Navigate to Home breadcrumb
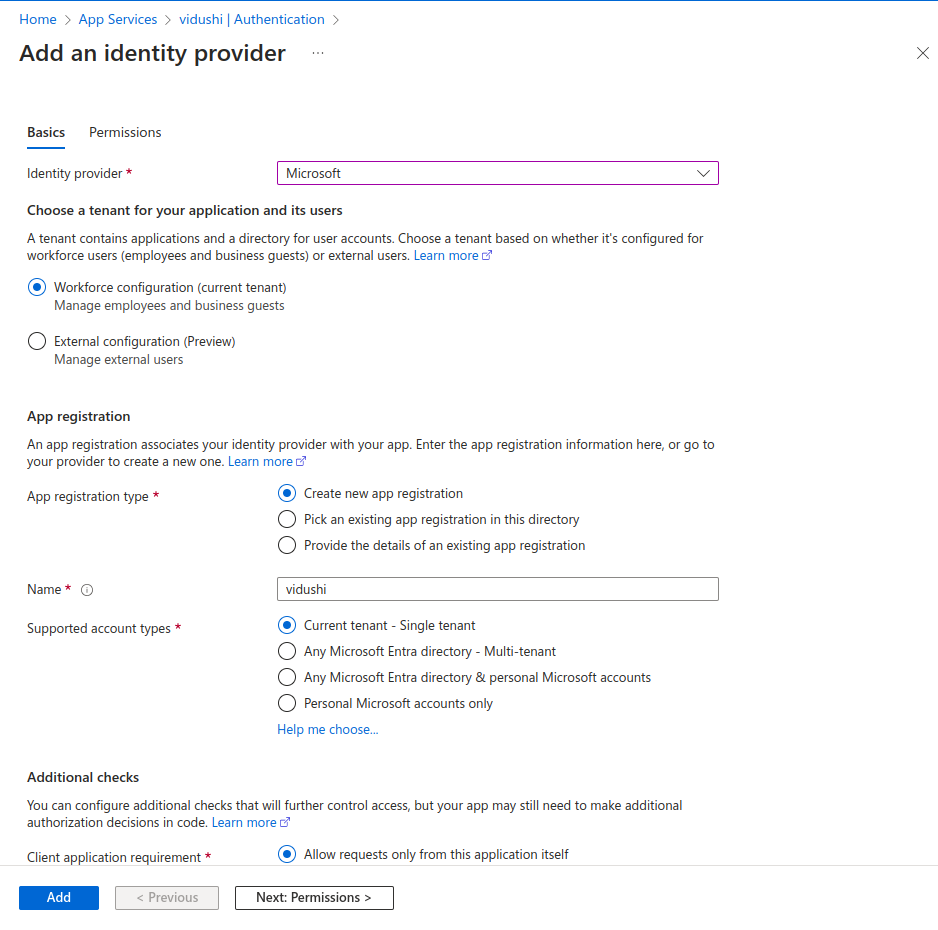 (x=38, y=19)
